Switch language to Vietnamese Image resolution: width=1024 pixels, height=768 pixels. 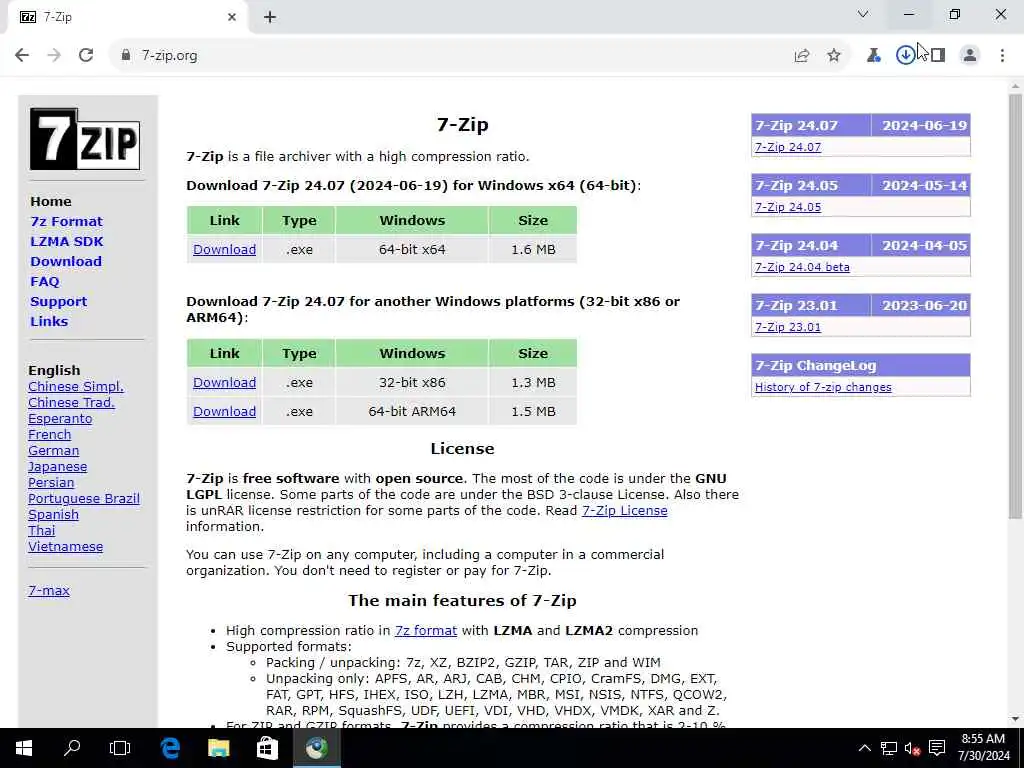[x=65, y=547]
